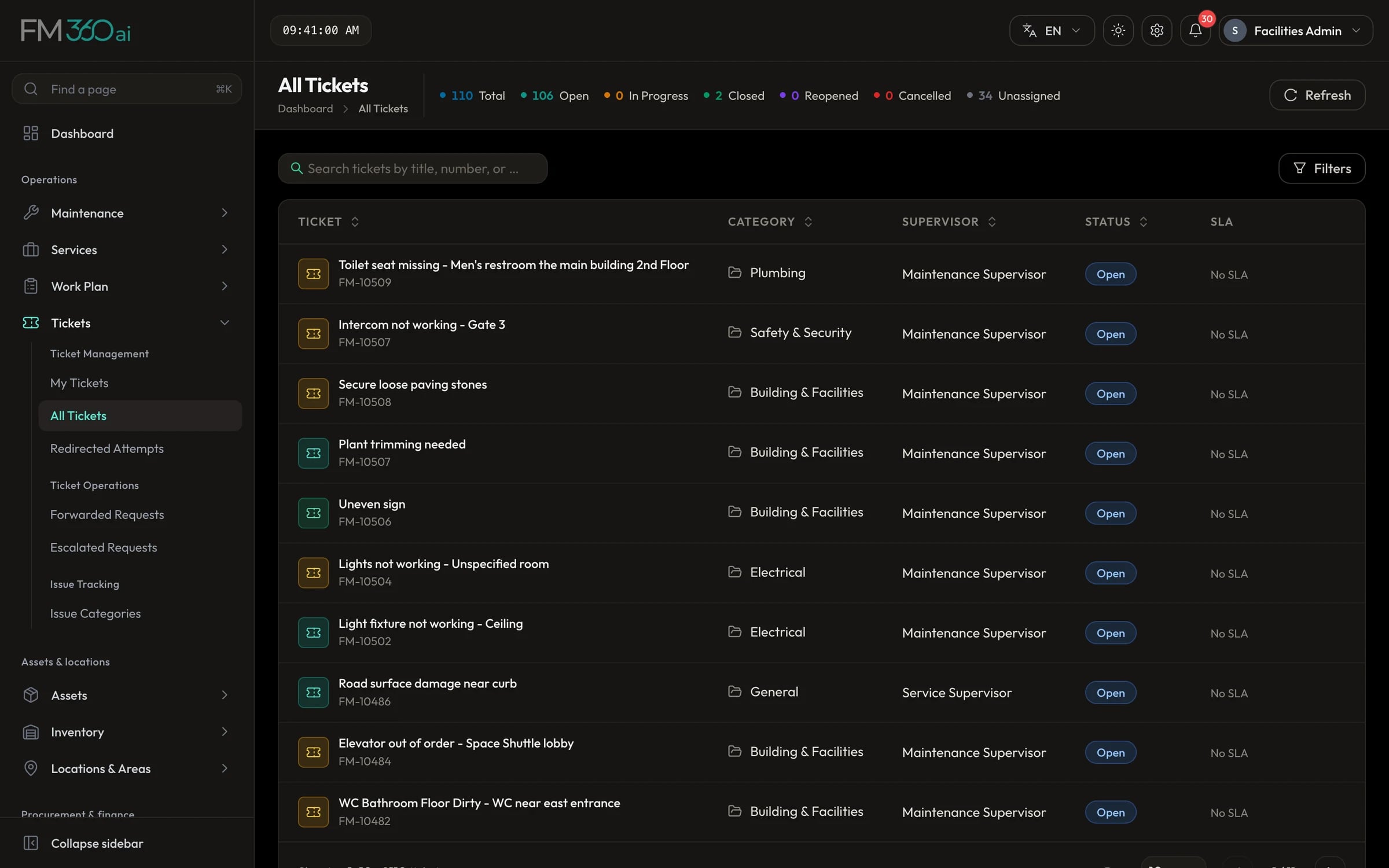Image resolution: width=1389 pixels, height=868 pixels.
Task: Open Escalated Requests page
Action: [140, 547]
